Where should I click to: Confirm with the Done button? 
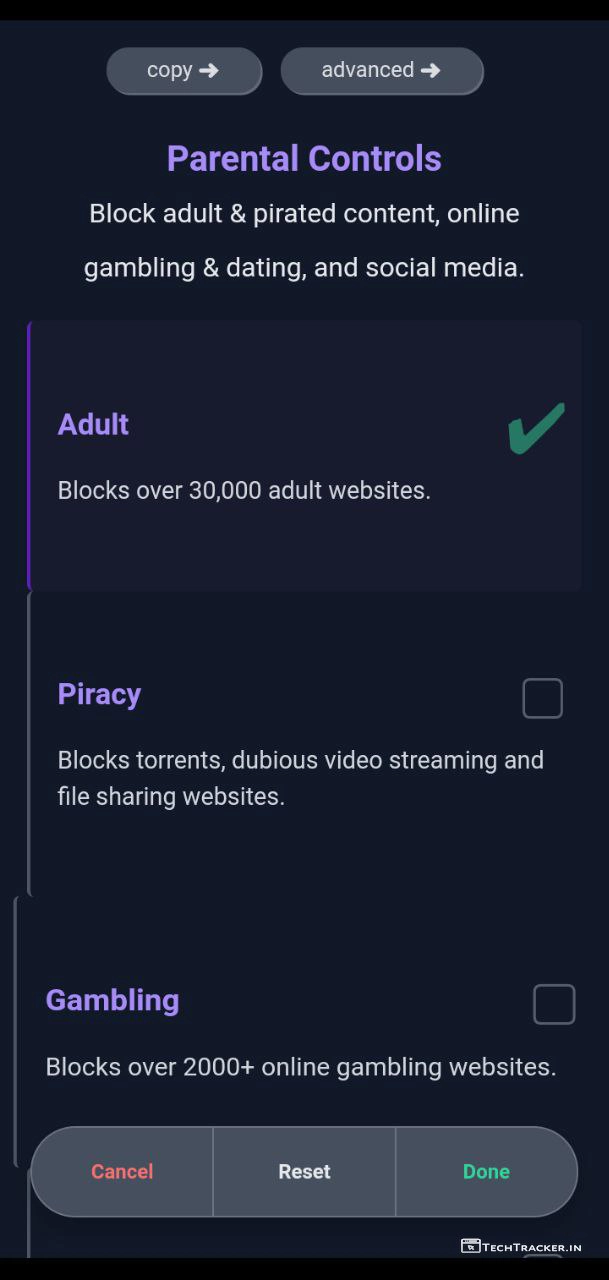[x=486, y=1171]
